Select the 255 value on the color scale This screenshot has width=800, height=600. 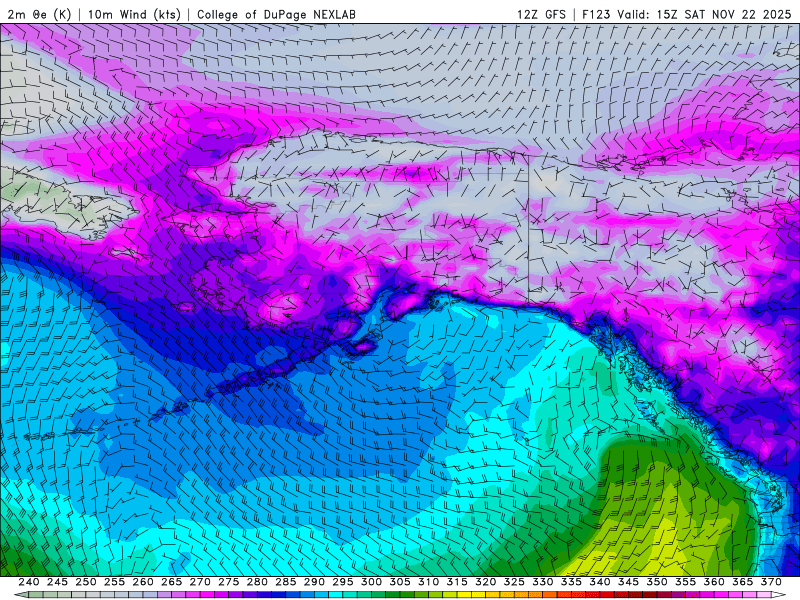click(114, 582)
